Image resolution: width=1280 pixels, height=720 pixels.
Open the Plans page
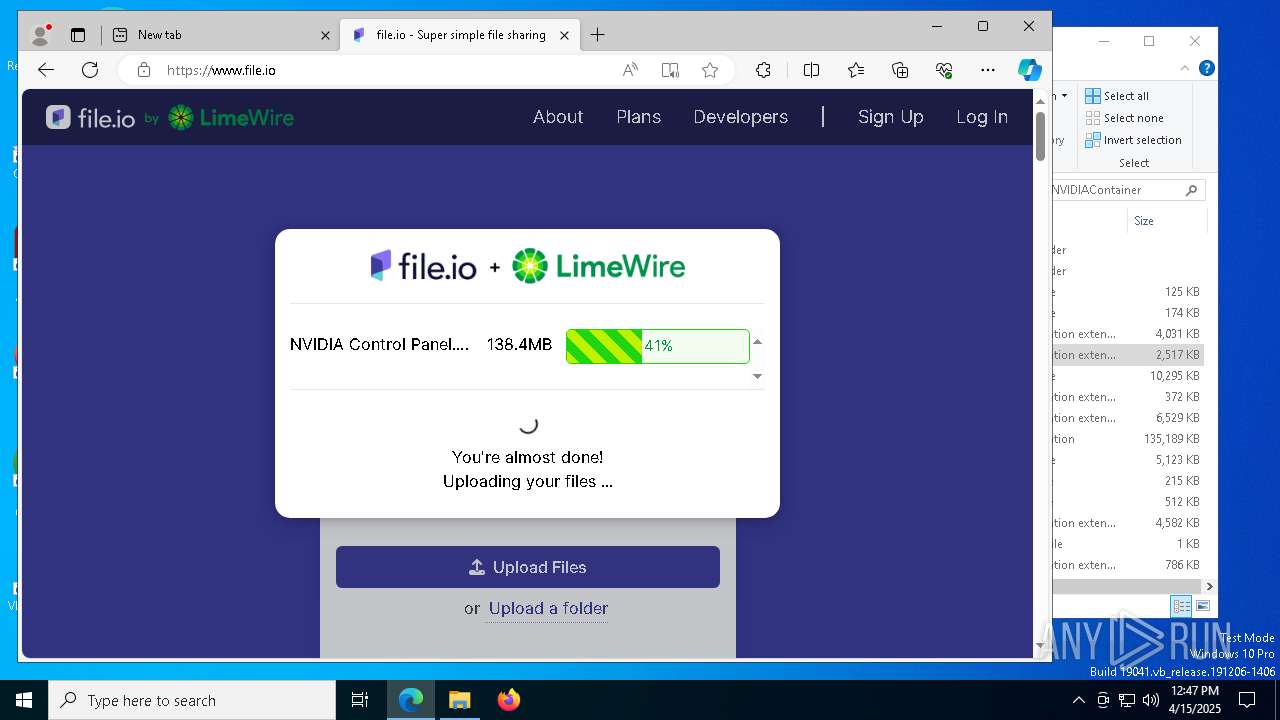[x=639, y=117]
